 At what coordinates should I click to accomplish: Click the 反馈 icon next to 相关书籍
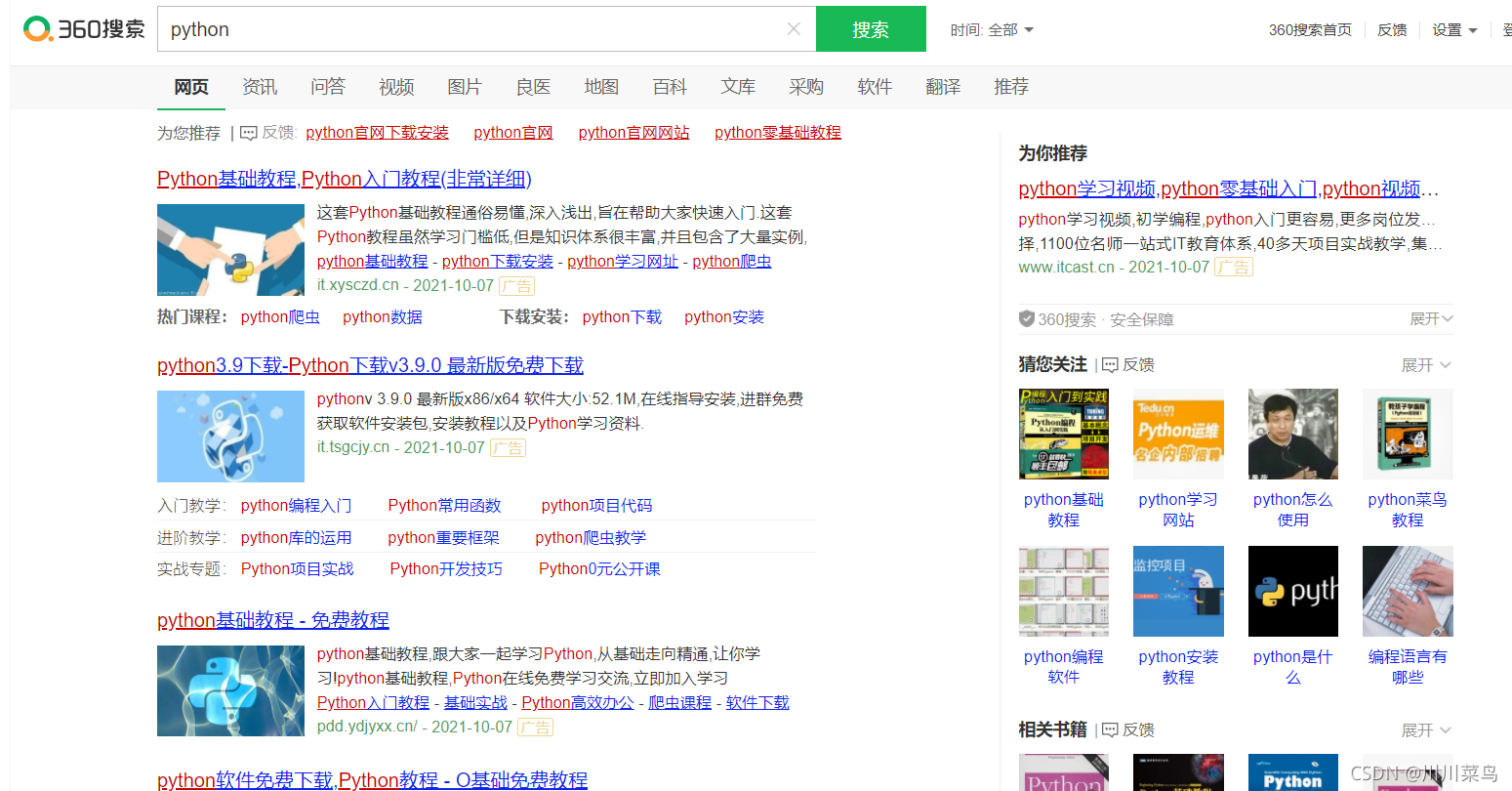pyautogui.click(x=1110, y=730)
